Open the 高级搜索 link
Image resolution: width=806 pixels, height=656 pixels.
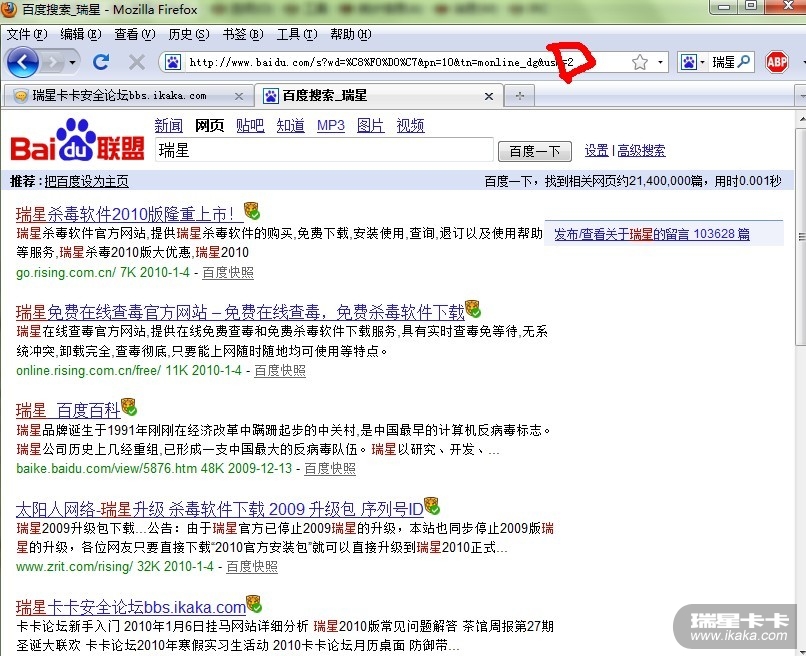[x=641, y=151]
